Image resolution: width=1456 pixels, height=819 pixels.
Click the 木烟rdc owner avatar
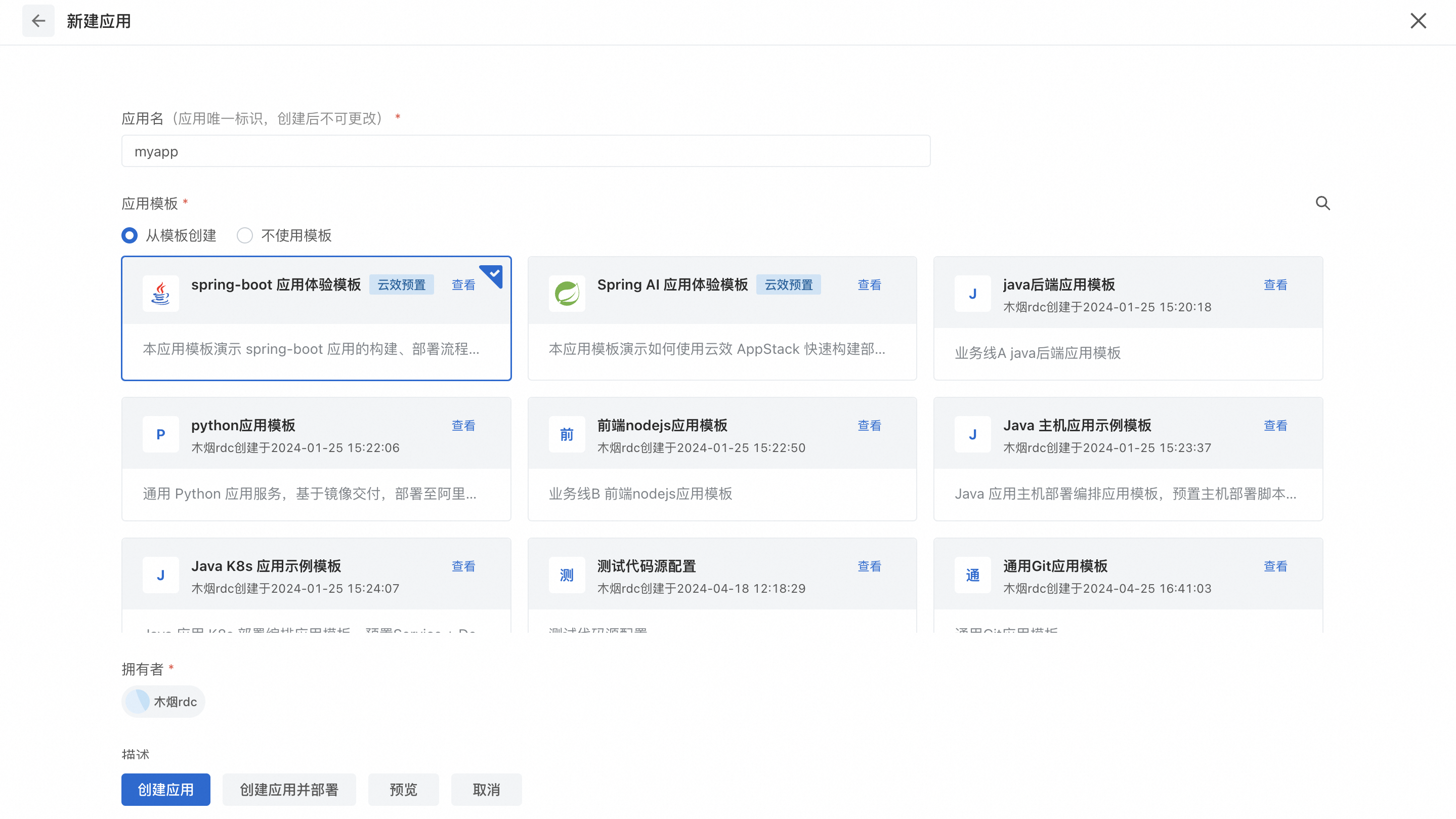pyautogui.click(x=137, y=702)
